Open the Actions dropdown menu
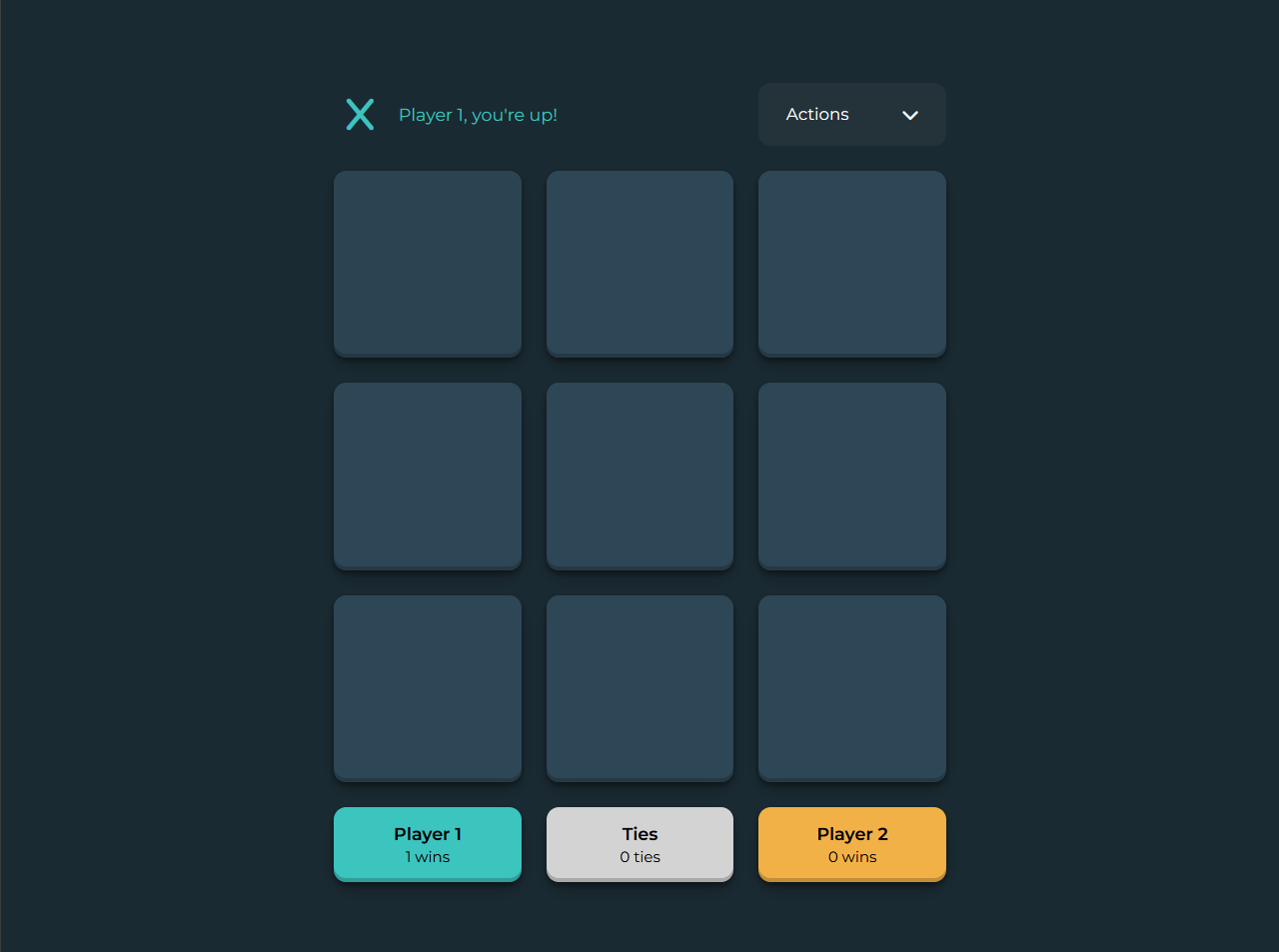This screenshot has height=952, width=1279. point(852,115)
